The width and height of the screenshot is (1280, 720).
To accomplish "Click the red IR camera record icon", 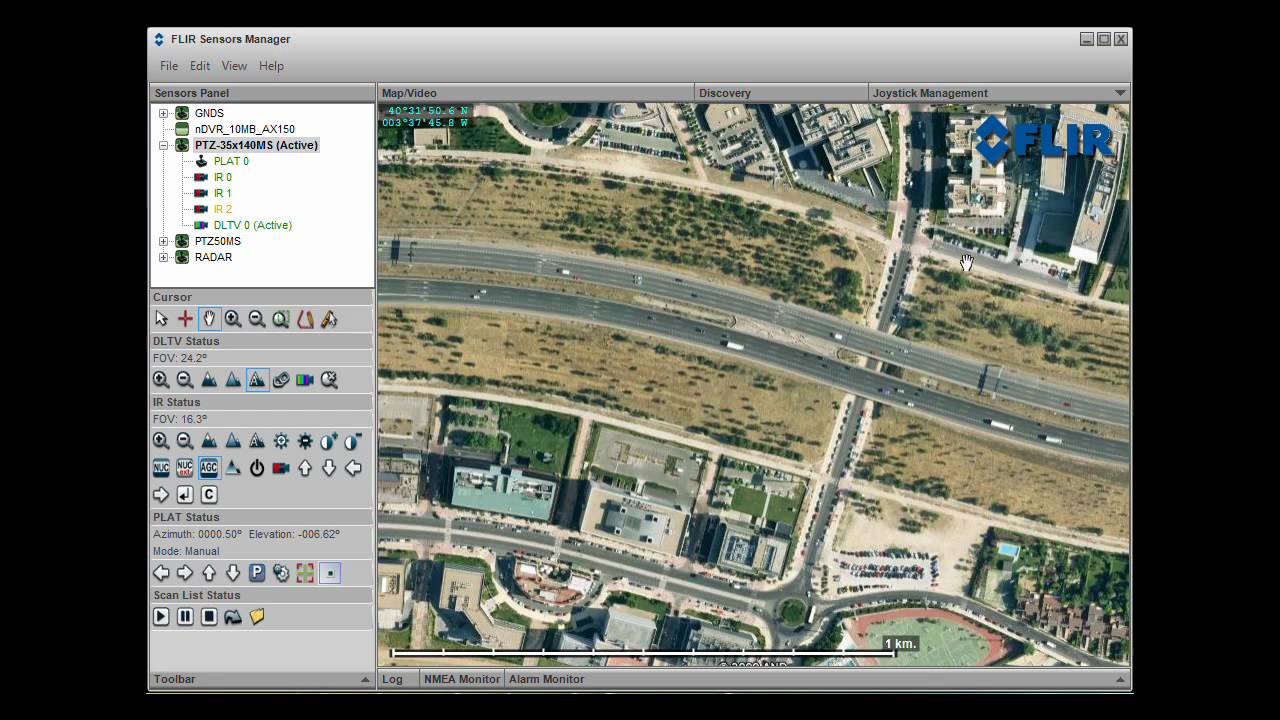I will click(x=281, y=468).
